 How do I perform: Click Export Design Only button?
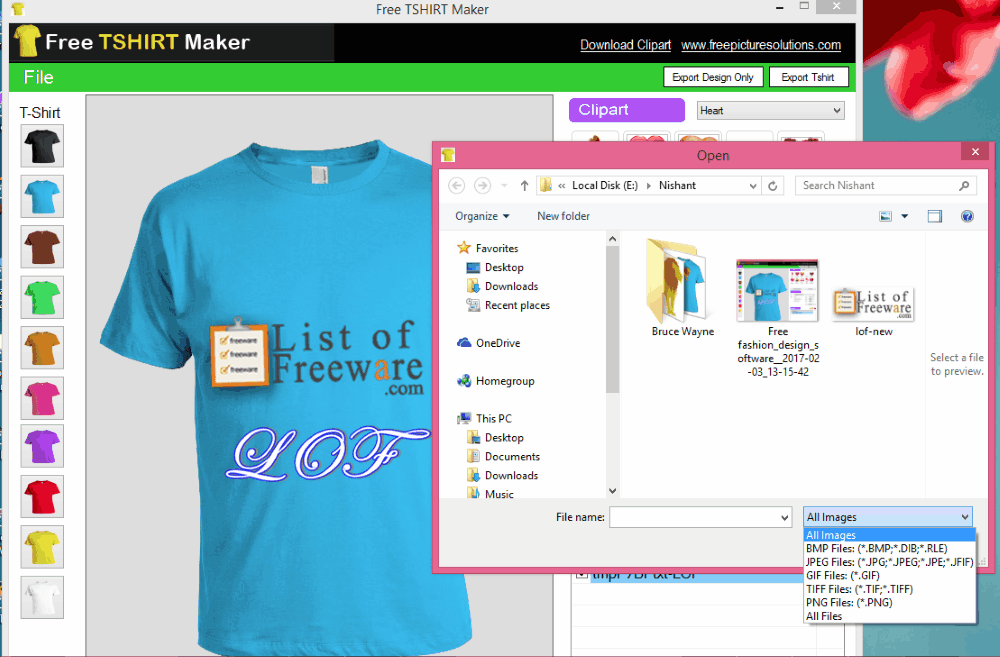click(x=712, y=77)
